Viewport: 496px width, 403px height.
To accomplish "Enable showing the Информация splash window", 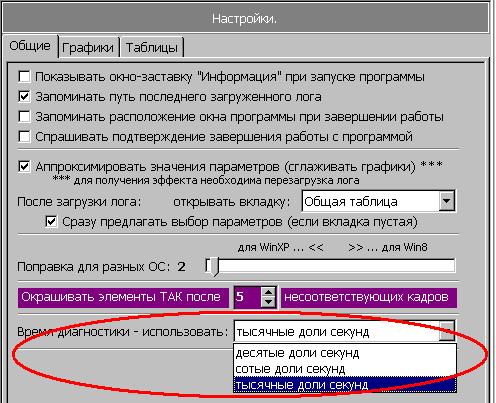I will 24,76.
